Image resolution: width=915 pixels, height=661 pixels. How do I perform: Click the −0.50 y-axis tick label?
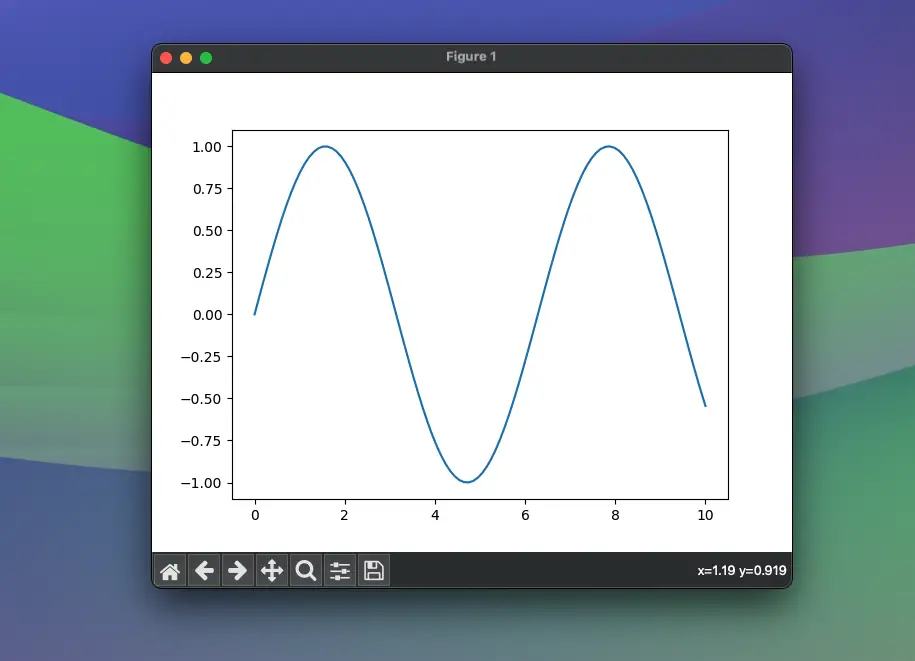tap(201, 399)
